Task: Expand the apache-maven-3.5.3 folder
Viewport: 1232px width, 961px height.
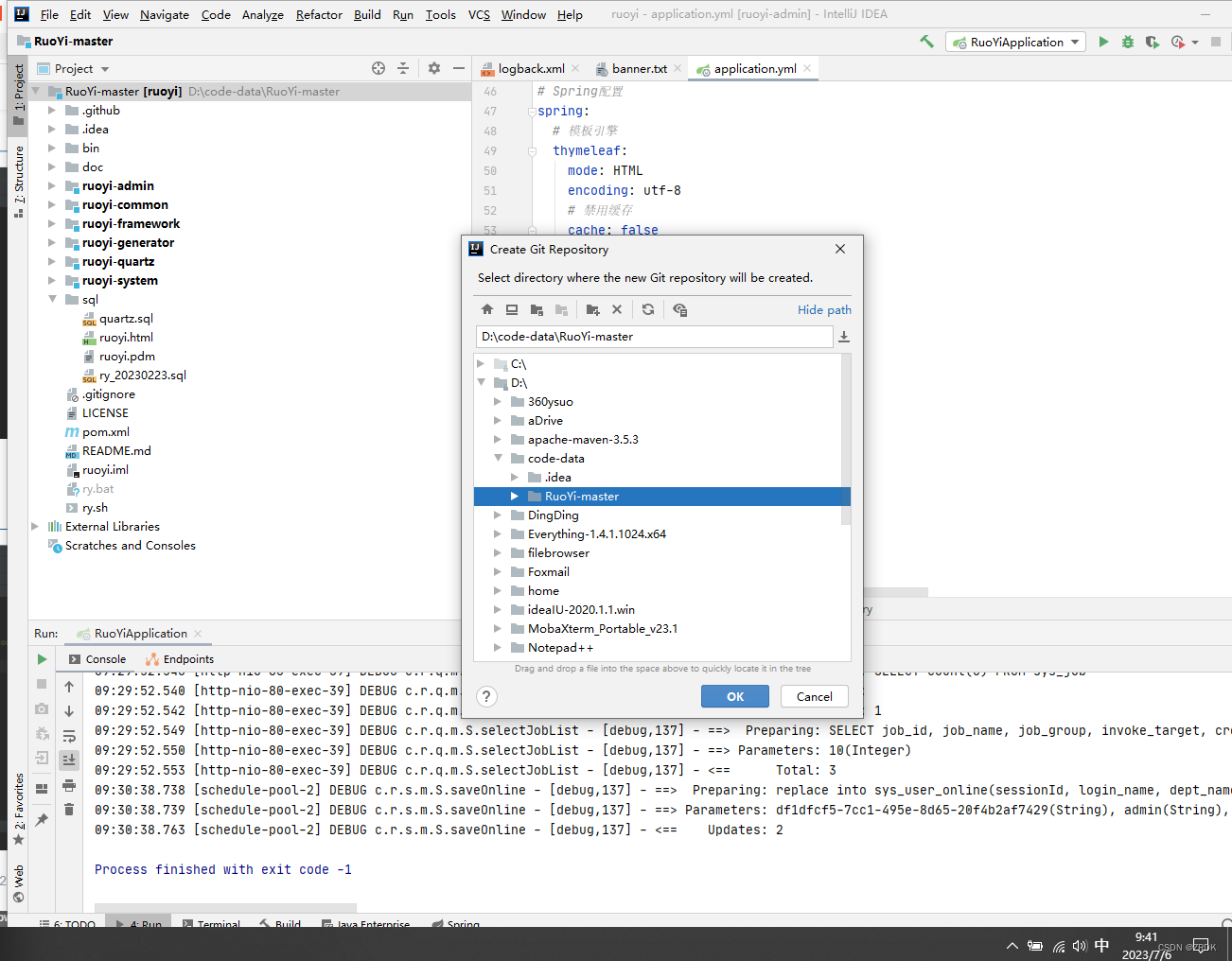Action: [x=498, y=440]
